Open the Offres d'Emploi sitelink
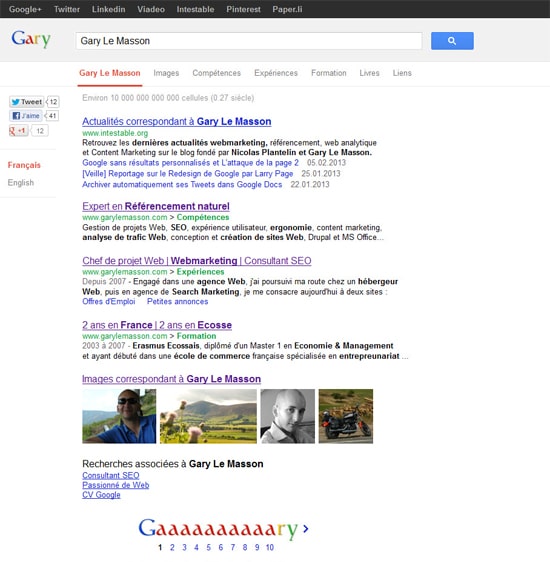Image resolution: width=550 pixels, height=562 pixels. coord(109,301)
